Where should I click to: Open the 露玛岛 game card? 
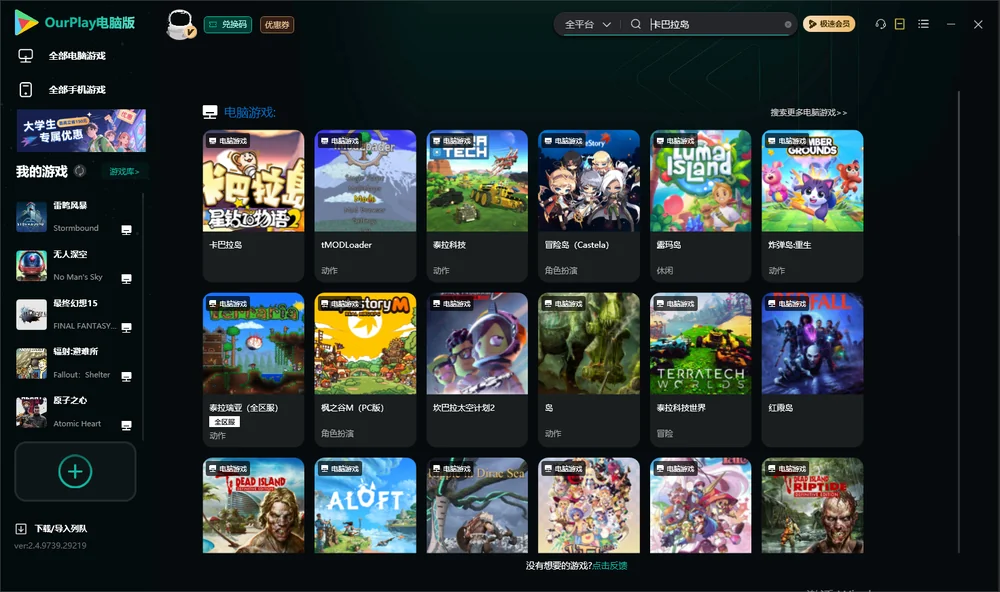pyautogui.click(x=701, y=206)
